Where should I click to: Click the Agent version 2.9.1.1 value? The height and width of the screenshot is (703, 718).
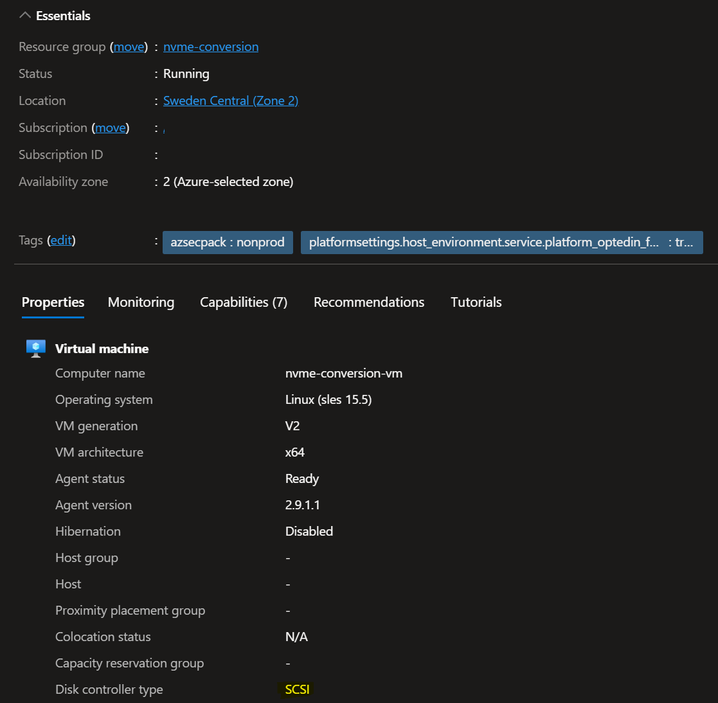tap(308, 505)
